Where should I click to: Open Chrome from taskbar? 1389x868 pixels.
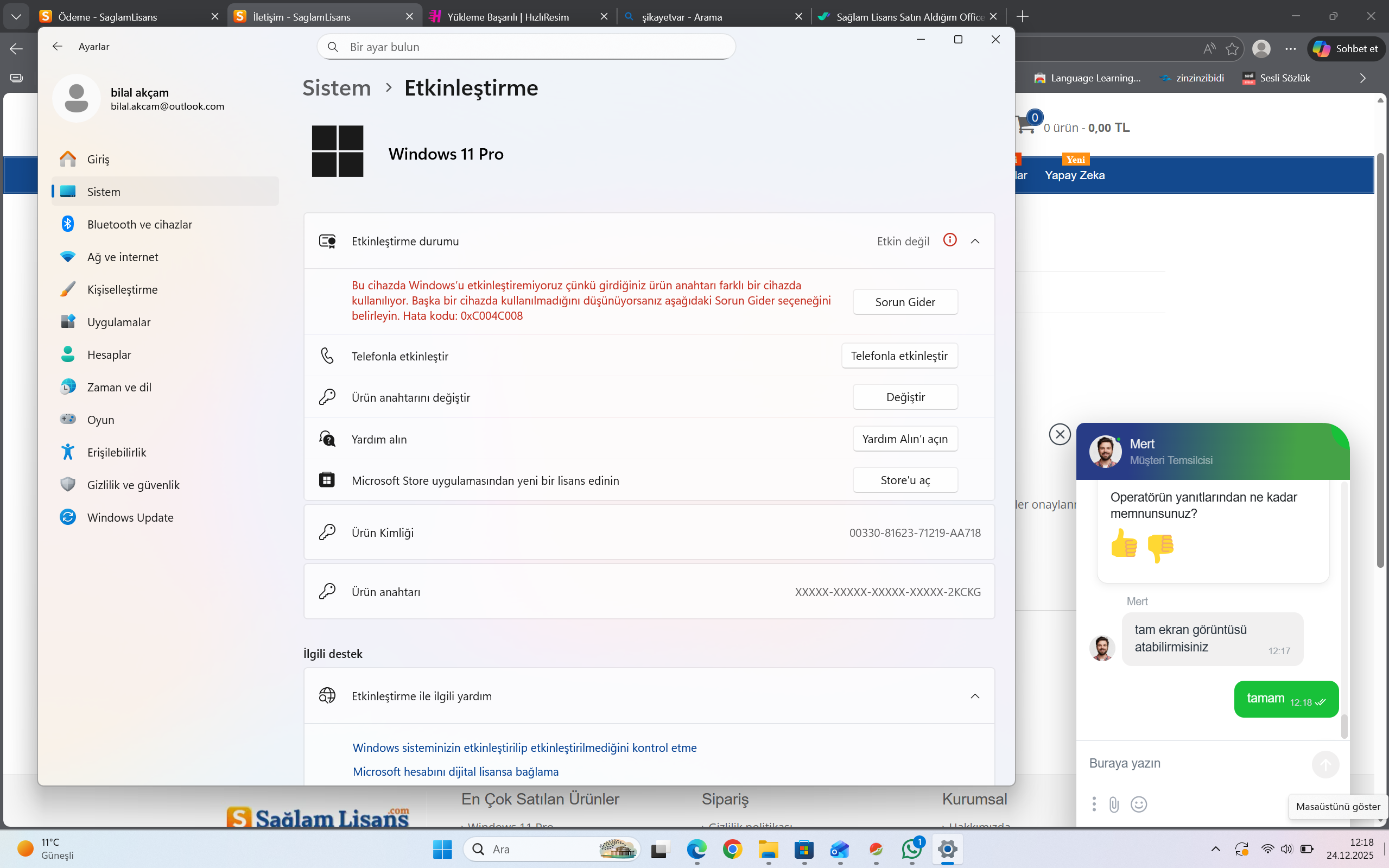[732, 849]
